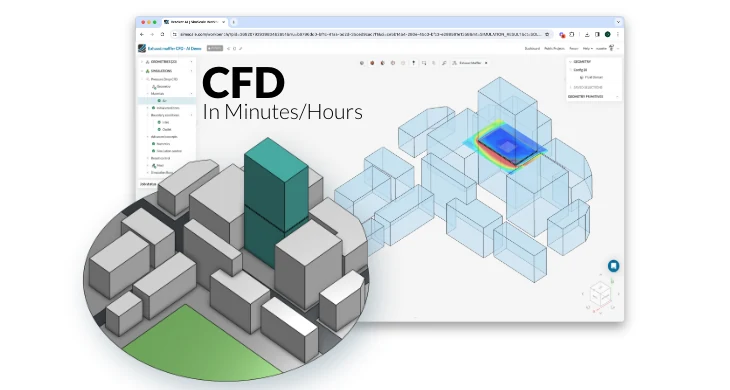Collapse the GEOMETRY panel section
Image resolution: width=730 pixels, height=390 pixels.
[570, 61]
